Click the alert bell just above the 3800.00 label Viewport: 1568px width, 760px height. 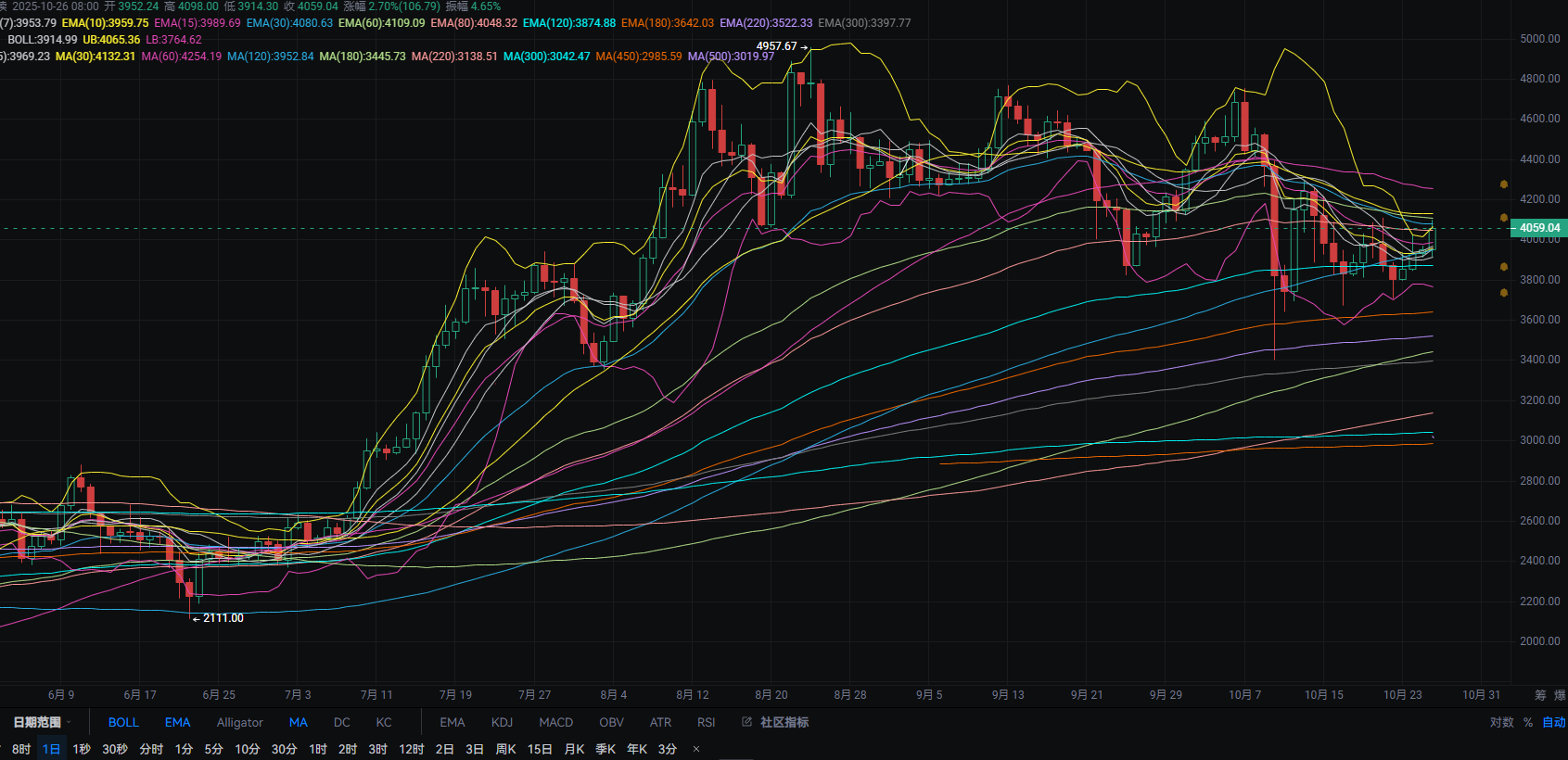click(1504, 267)
